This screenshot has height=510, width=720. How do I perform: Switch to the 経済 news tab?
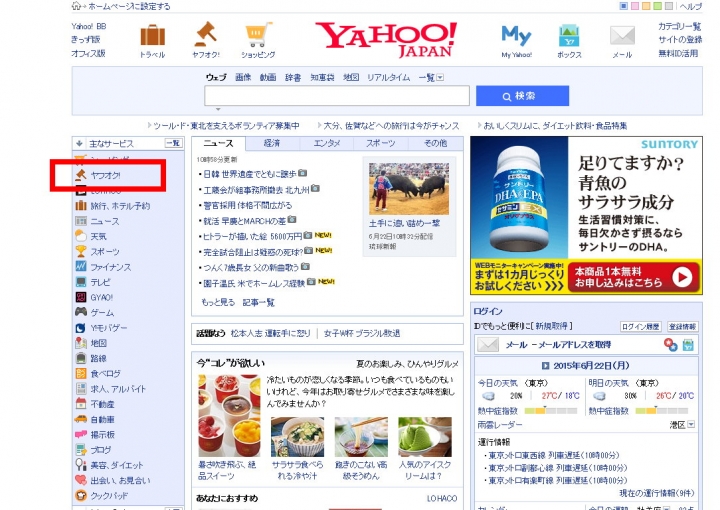[272, 143]
